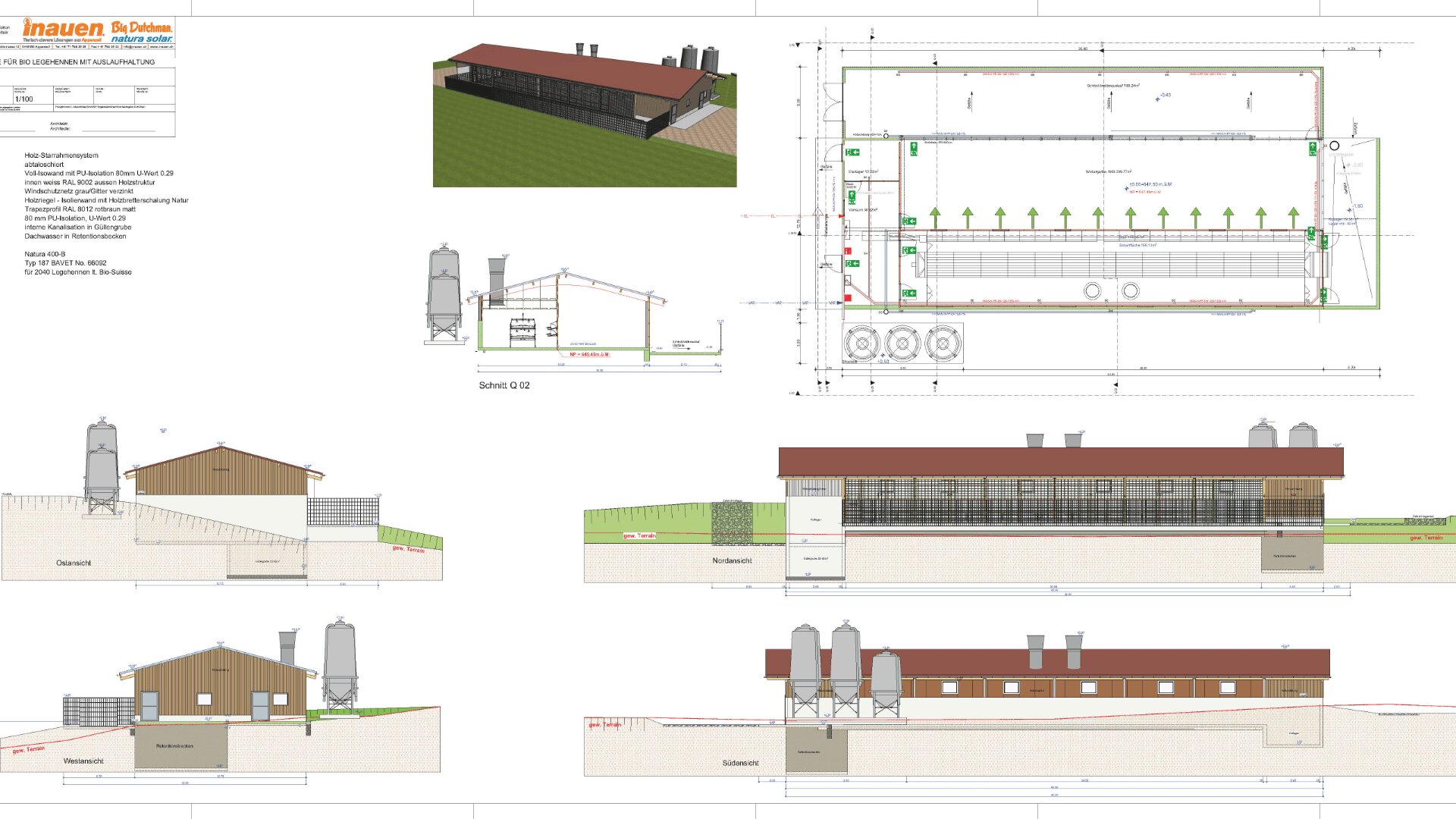
Task: Open the www.inauen.ch website link
Action: [x=162, y=46]
